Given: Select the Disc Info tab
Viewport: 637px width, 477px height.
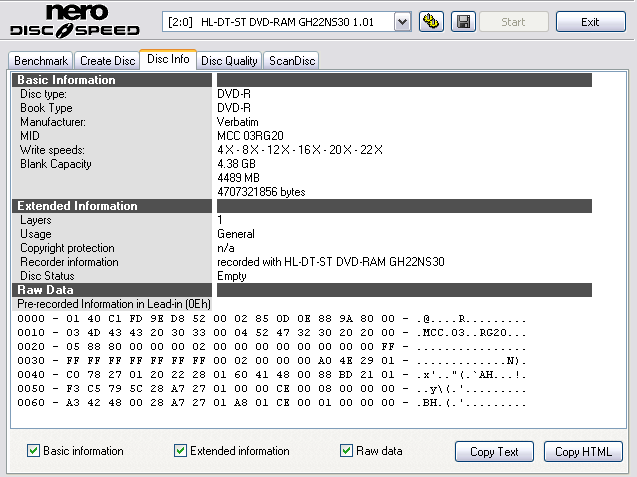Looking at the screenshot, I should [x=167, y=60].
